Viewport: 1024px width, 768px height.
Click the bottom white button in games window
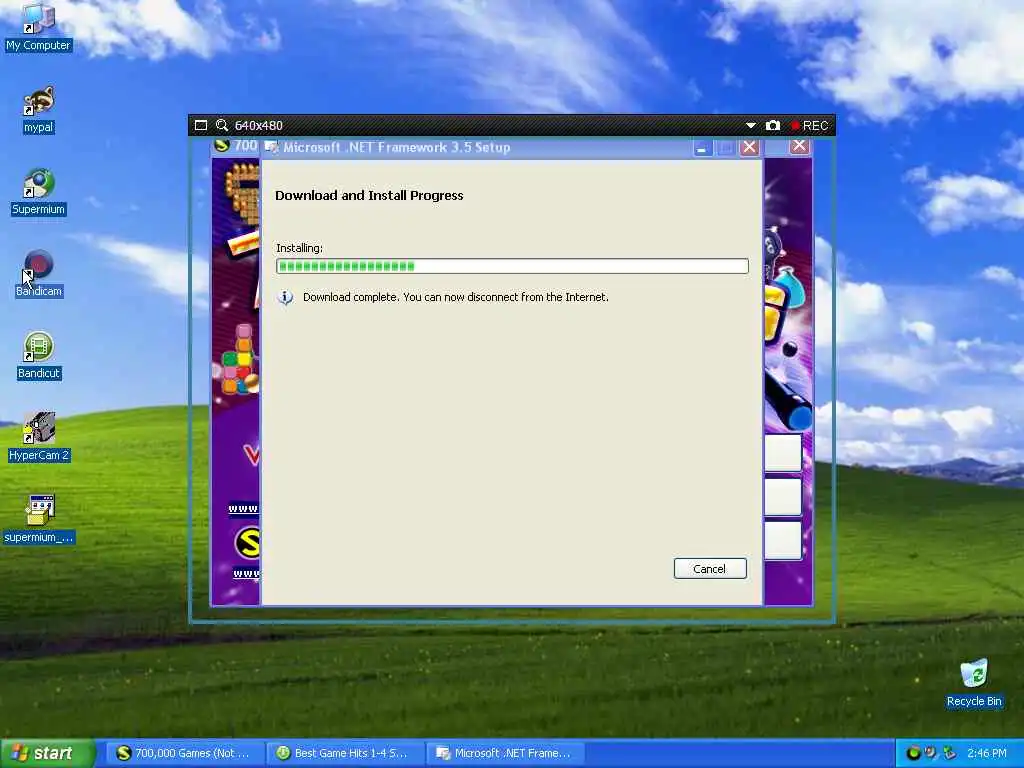click(x=782, y=540)
